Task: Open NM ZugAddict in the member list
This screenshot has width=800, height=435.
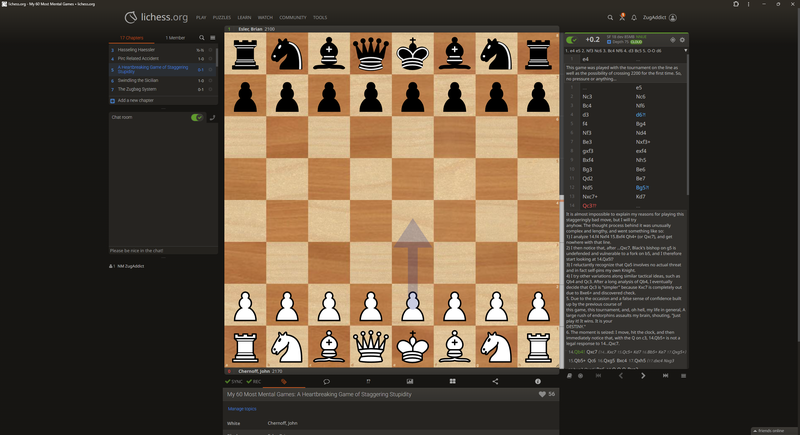Action: [131, 266]
